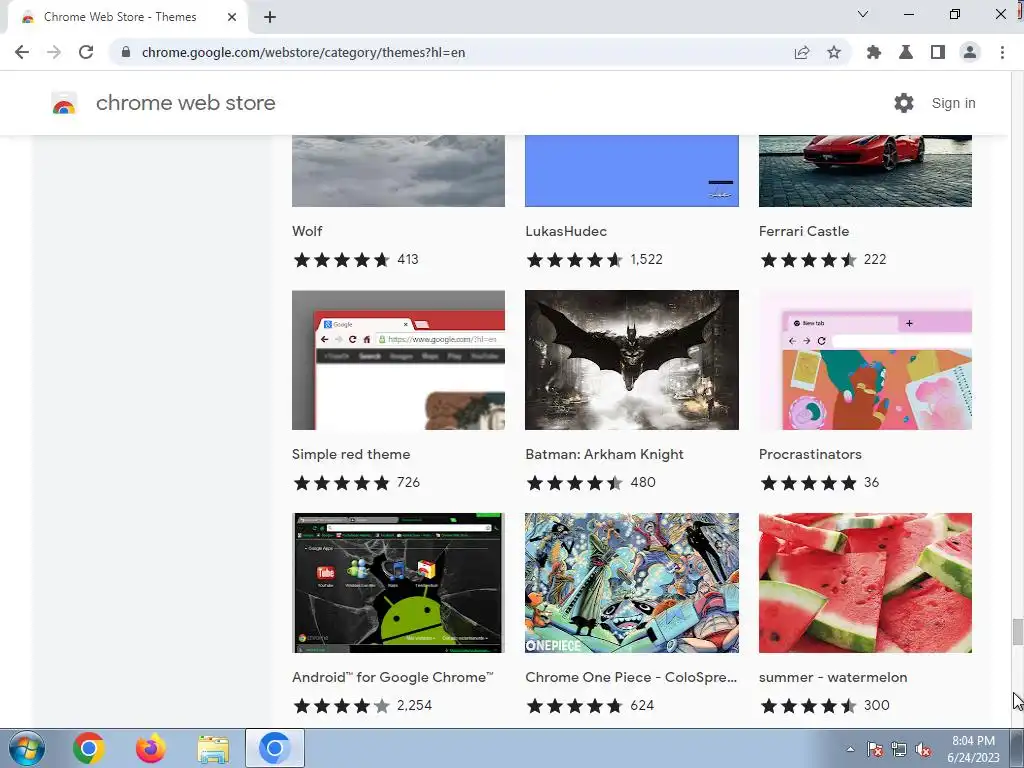Screen dimensions: 1024x768
Task: Open the network tray icon
Action: [x=899, y=749]
